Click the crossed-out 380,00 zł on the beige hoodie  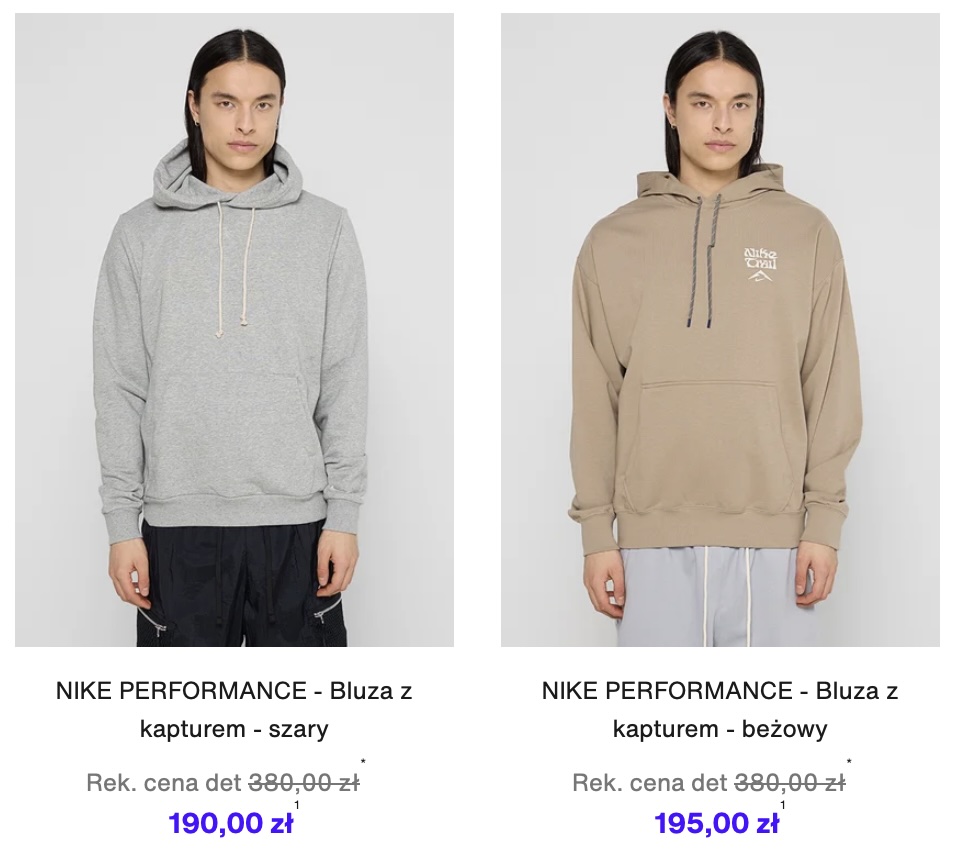790,783
